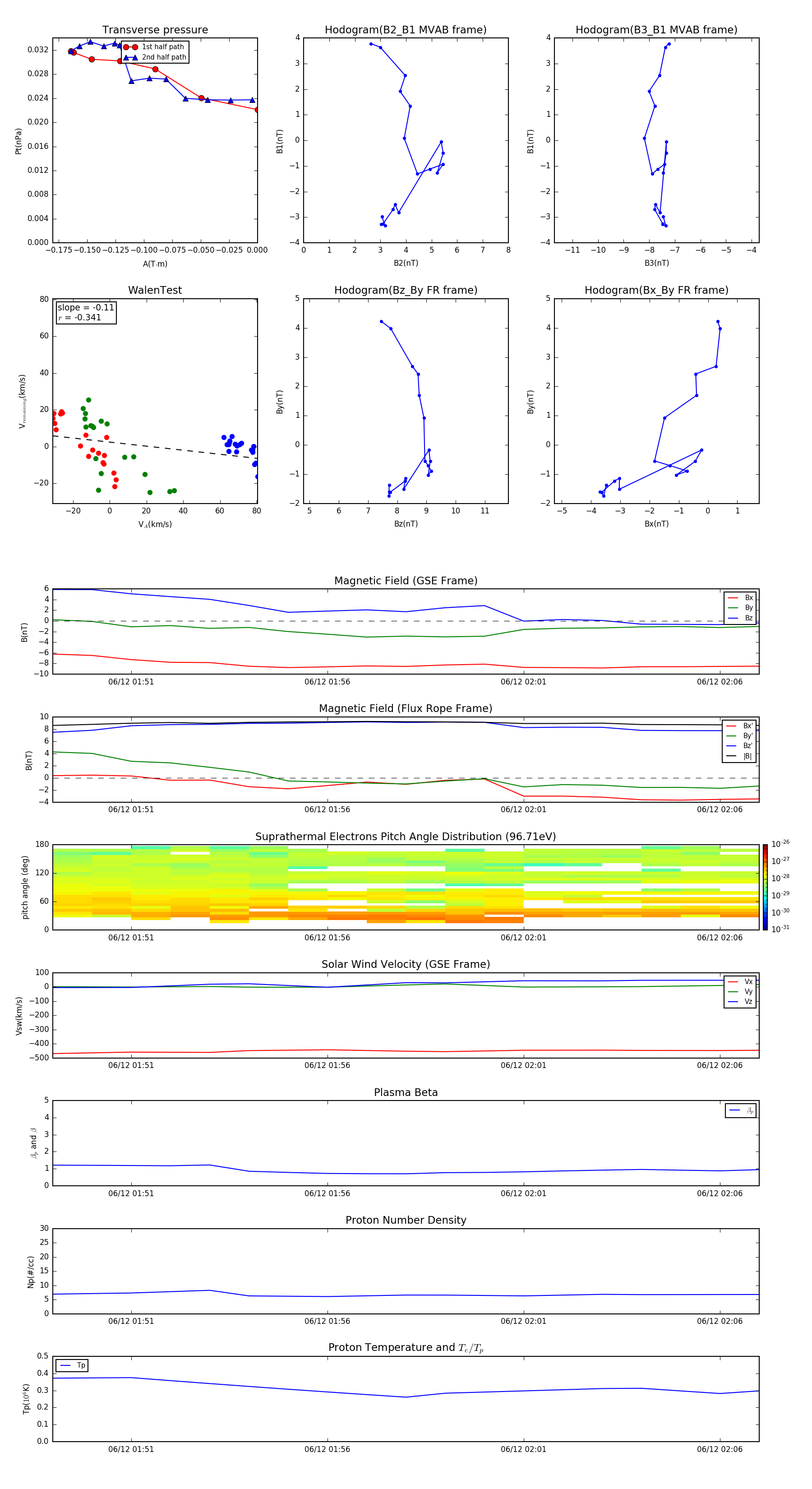Click the 'VA(km/s)' x-axis label
812x1489 pixels.
(155, 524)
